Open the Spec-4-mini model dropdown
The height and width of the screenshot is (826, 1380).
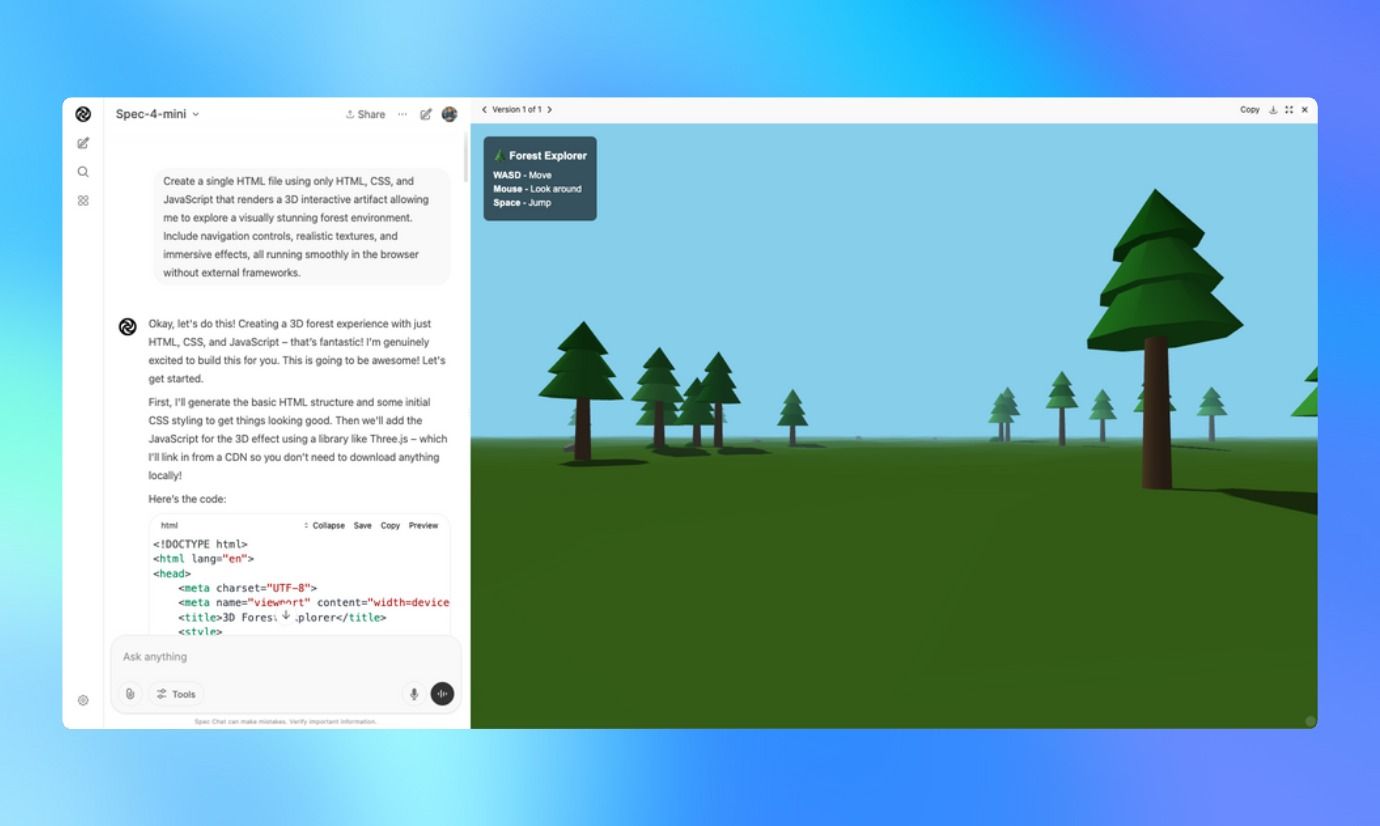point(157,114)
